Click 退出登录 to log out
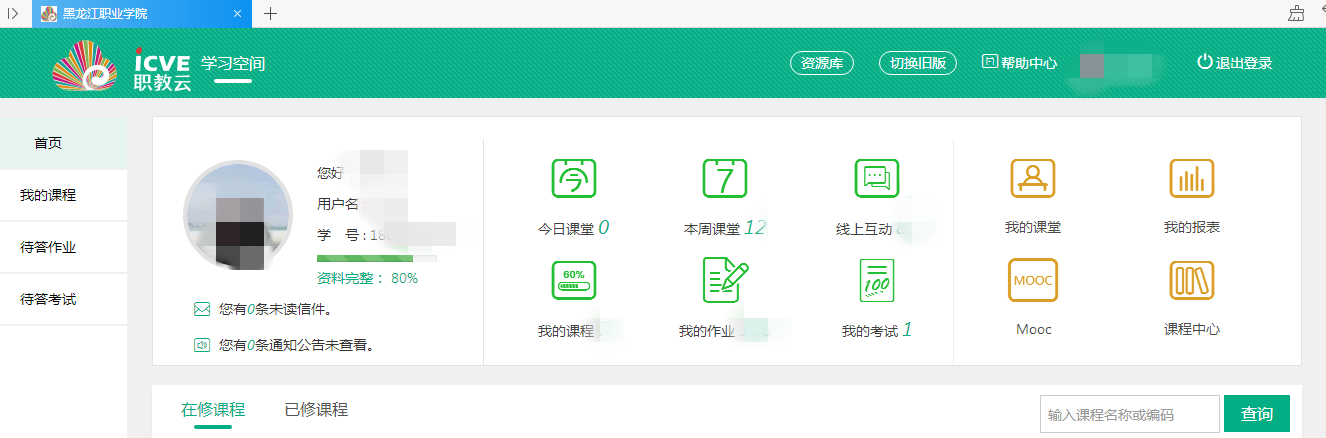 click(1235, 63)
